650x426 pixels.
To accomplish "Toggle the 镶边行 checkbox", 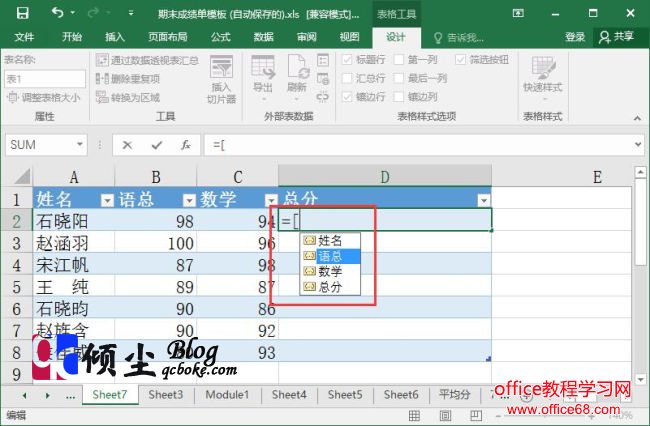I will 347,97.
